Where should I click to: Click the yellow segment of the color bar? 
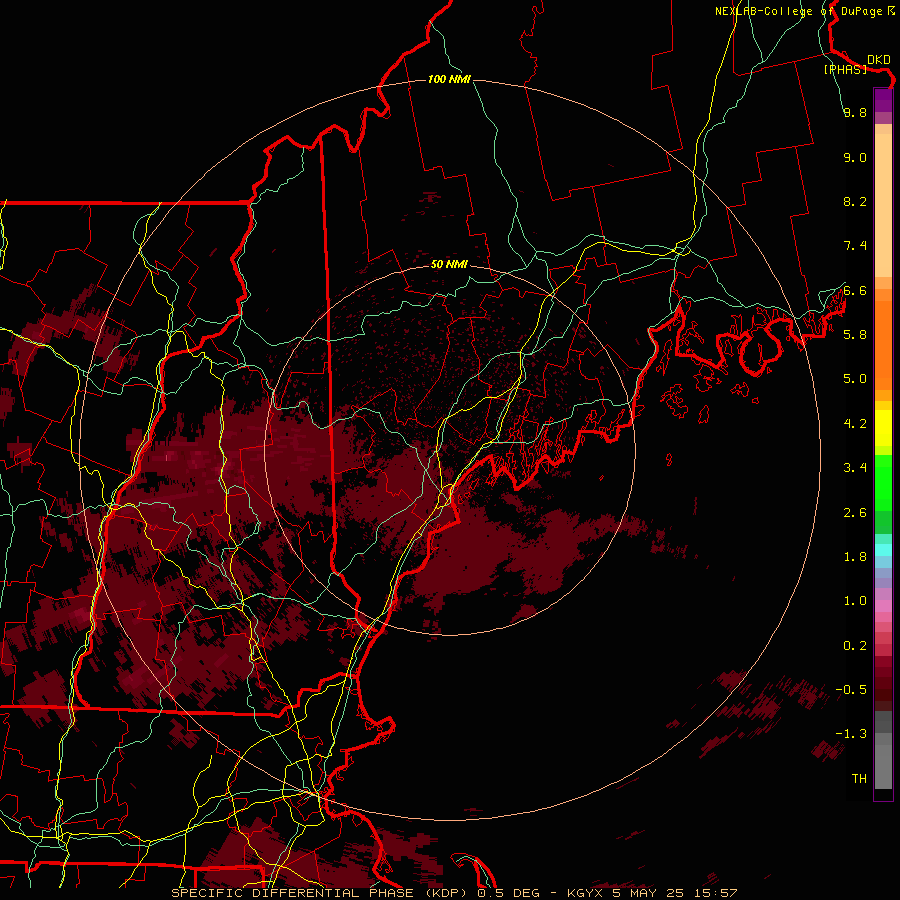pyautogui.click(x=883, y=428)
